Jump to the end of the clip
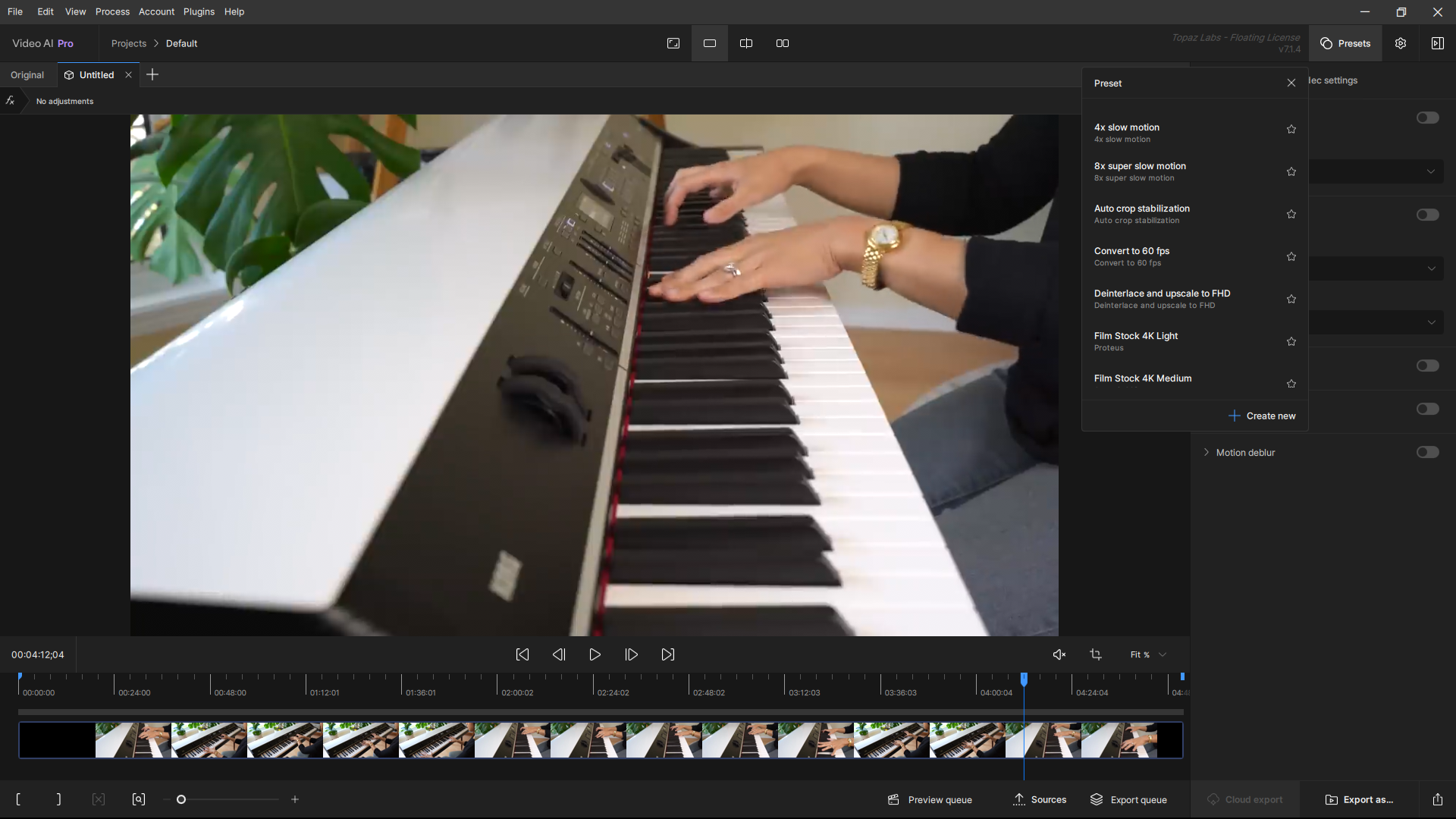1456x819 pixels. coord(667,654)
